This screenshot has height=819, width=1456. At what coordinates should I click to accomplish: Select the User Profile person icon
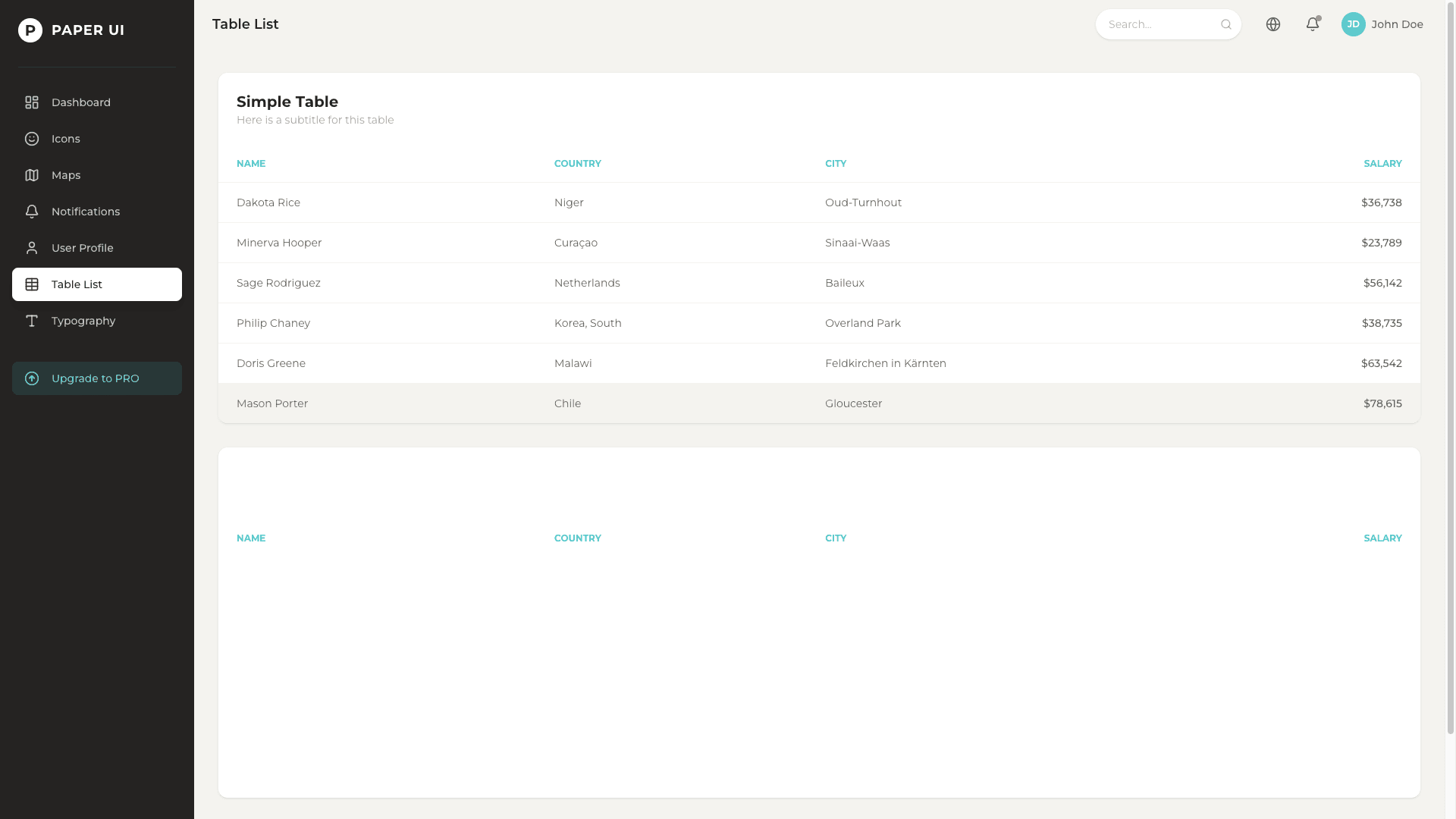coord(31,248)
